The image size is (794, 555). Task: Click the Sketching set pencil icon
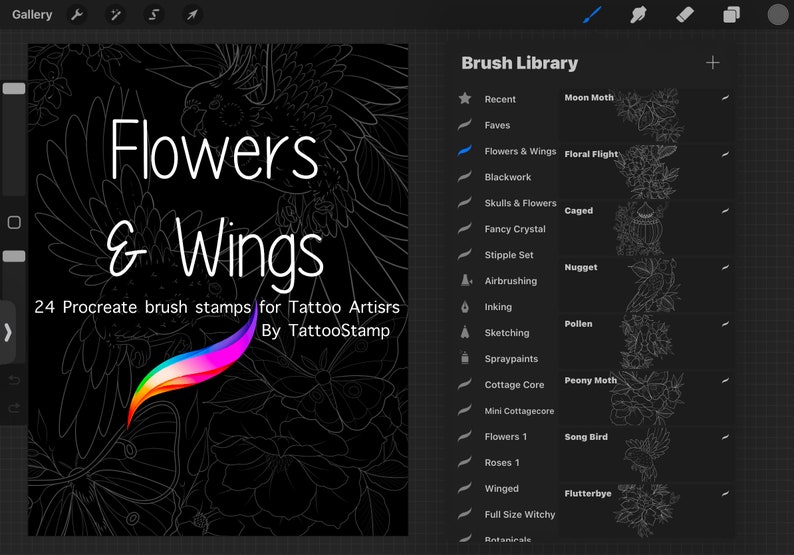(x=465, y=332)
